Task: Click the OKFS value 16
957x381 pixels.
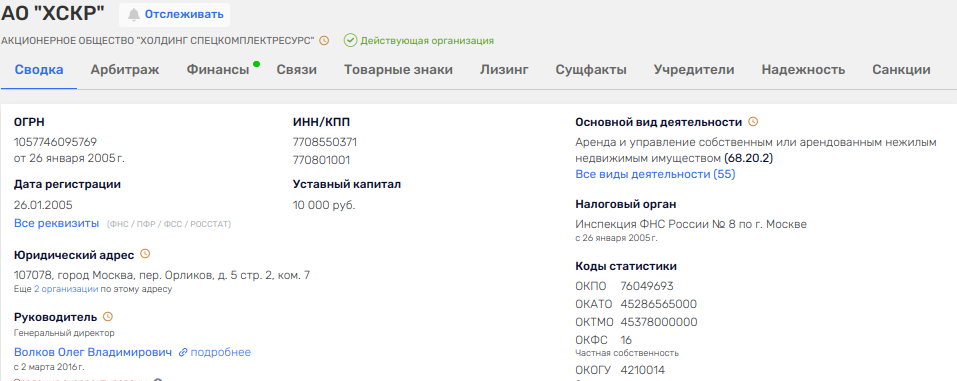Action: pos(626,340)
